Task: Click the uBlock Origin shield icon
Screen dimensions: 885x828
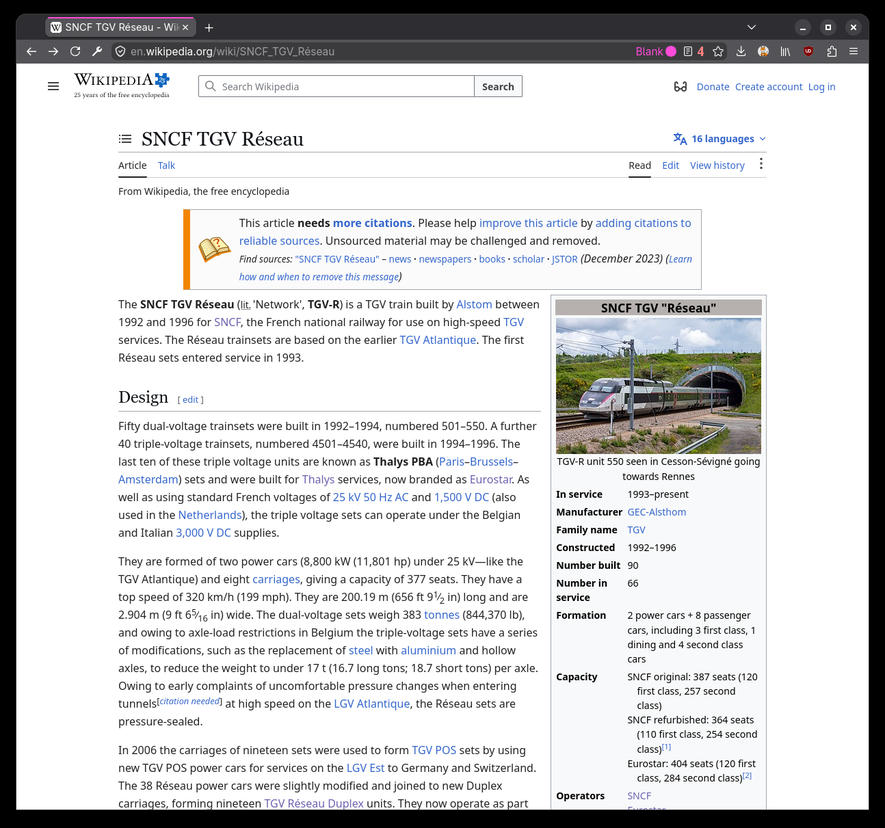Action: 808,51
